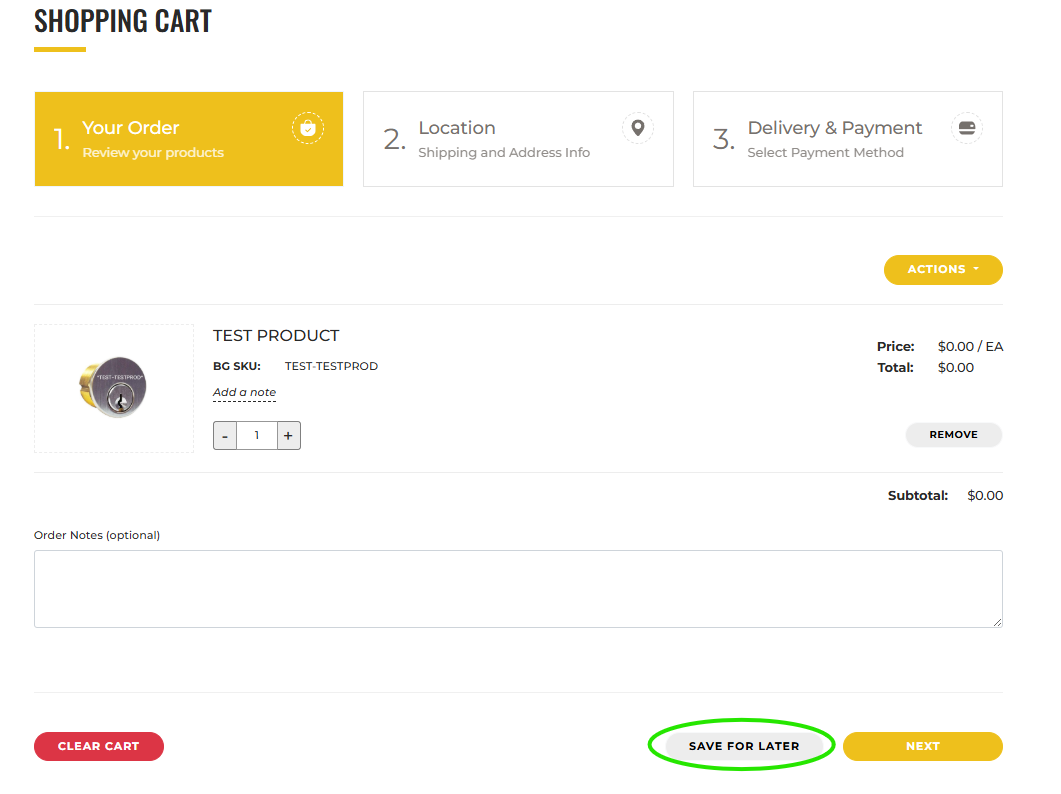Click the shopping bag icon in Your Order

click(x=308, y=128)
